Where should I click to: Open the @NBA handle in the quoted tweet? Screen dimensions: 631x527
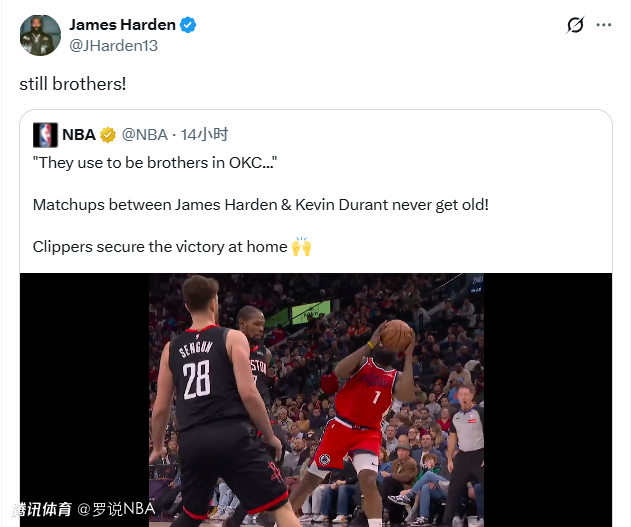pyautogui.click(x=144, y=135)
